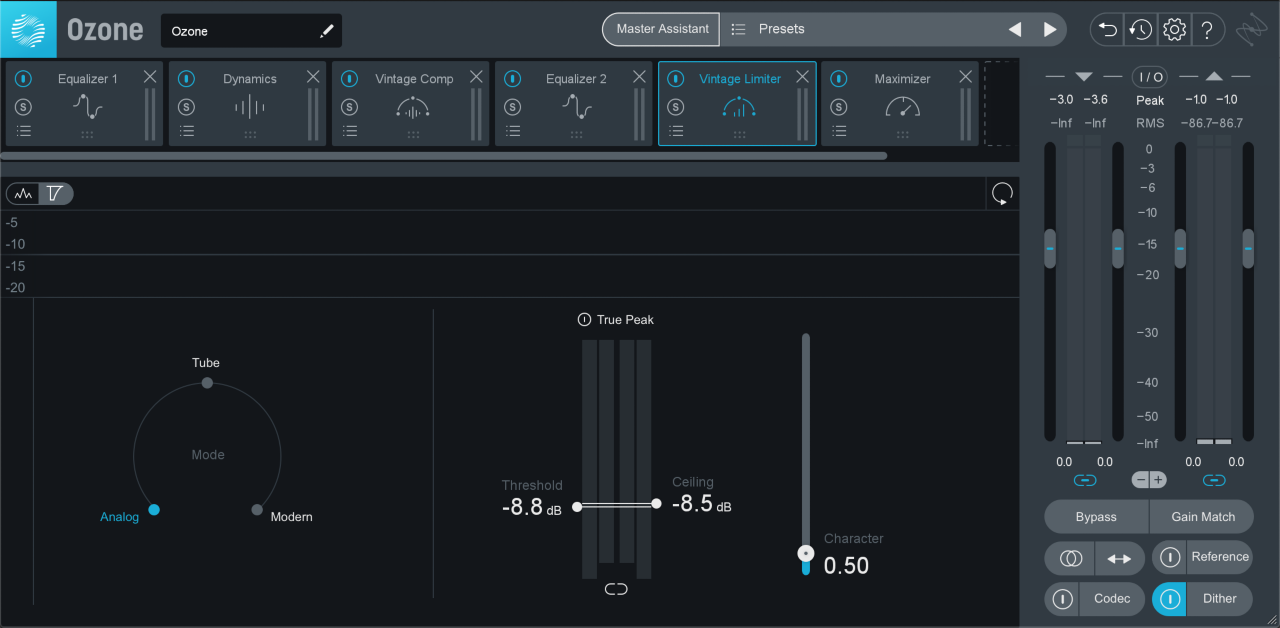Toggle True Peak limiting
Screen dimensions: 1280x628
585,320
